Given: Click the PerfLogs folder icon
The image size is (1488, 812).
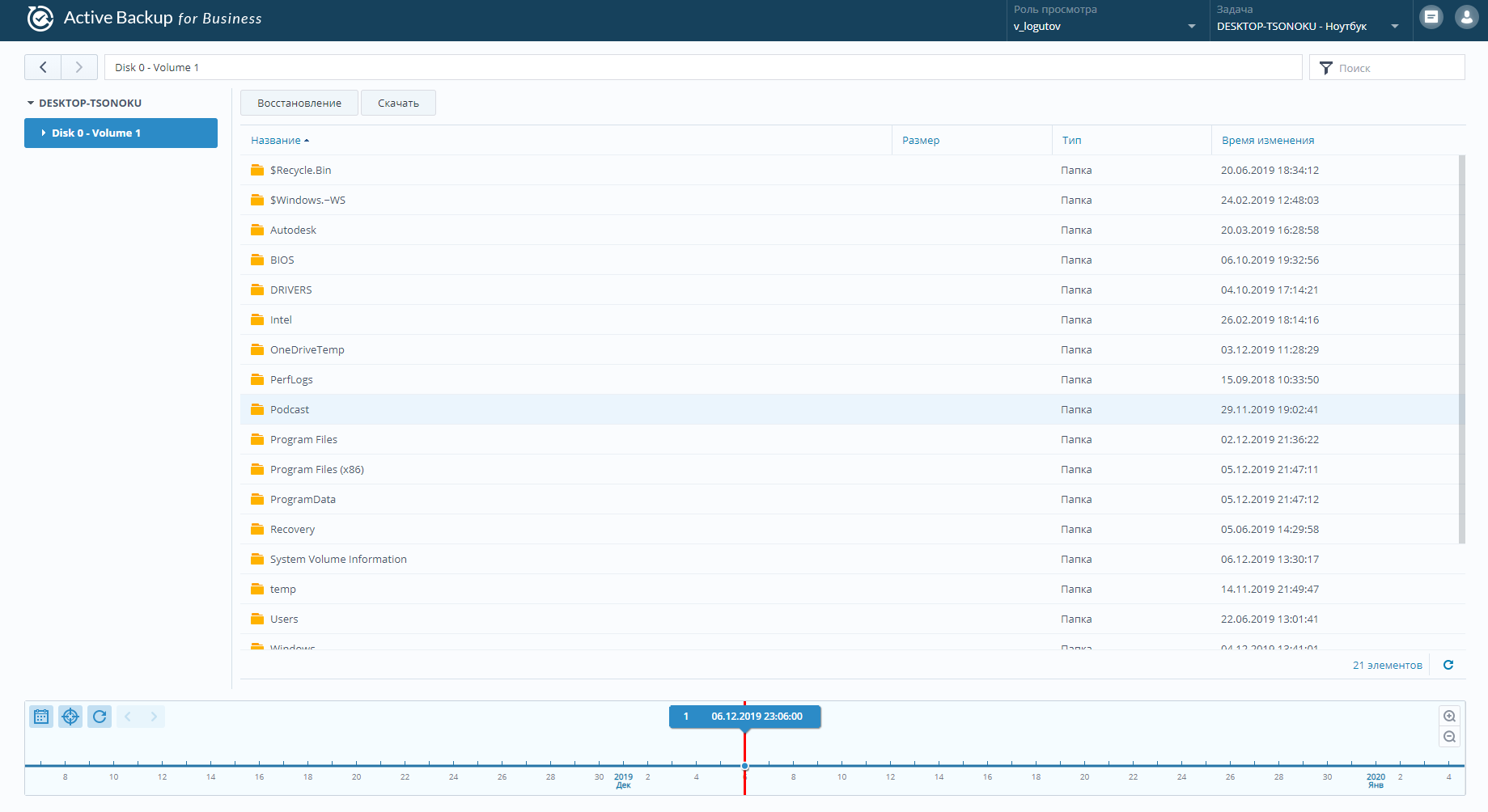Looking at the screenshot, I should point(257,379).
